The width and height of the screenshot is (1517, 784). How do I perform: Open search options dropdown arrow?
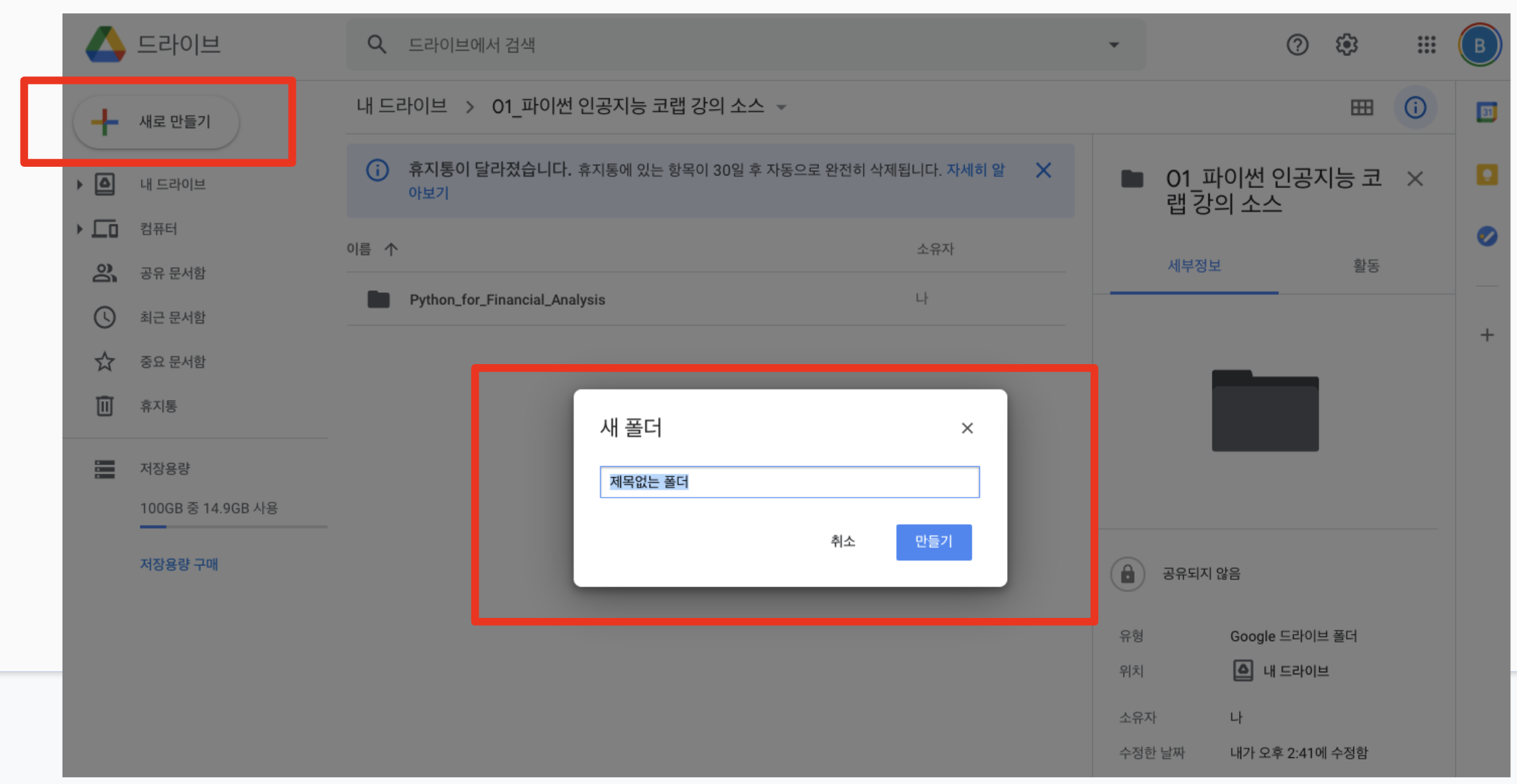click(1114, 45)
